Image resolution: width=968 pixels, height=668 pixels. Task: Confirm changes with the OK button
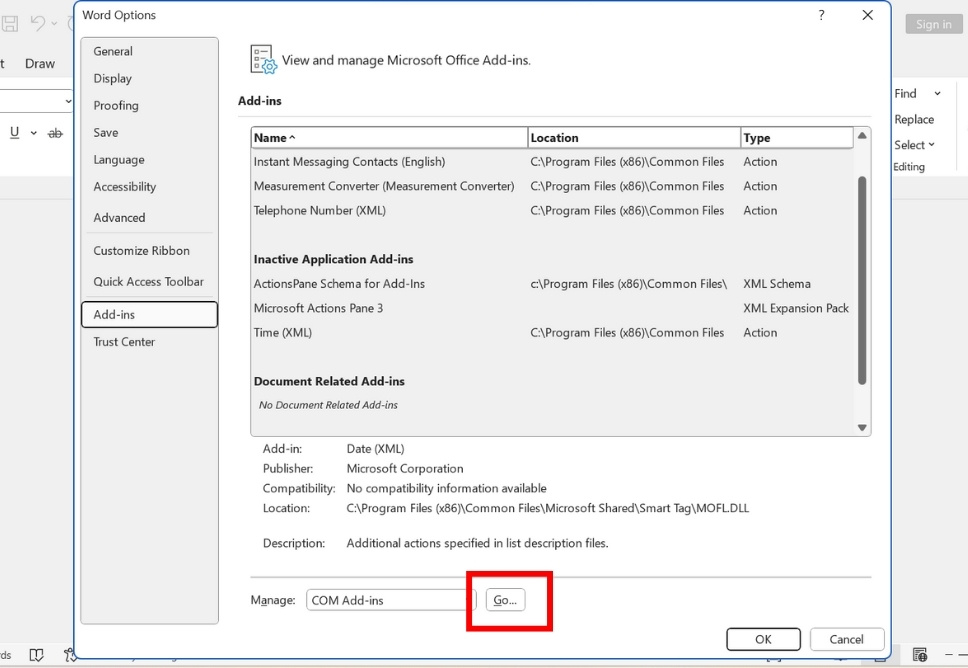(763, 639)
